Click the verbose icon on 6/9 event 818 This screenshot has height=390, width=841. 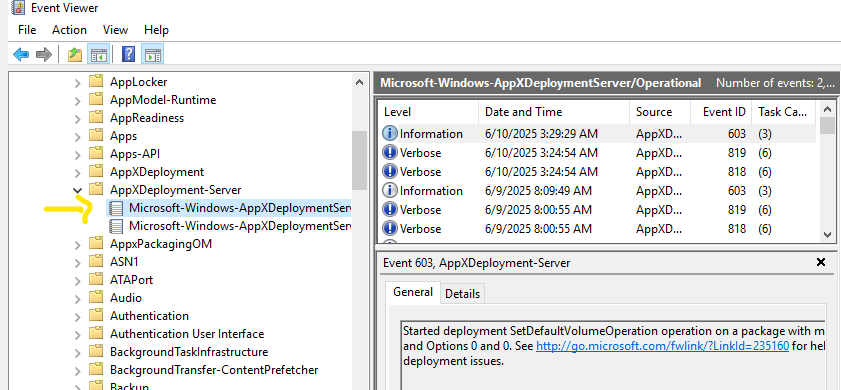390,229
